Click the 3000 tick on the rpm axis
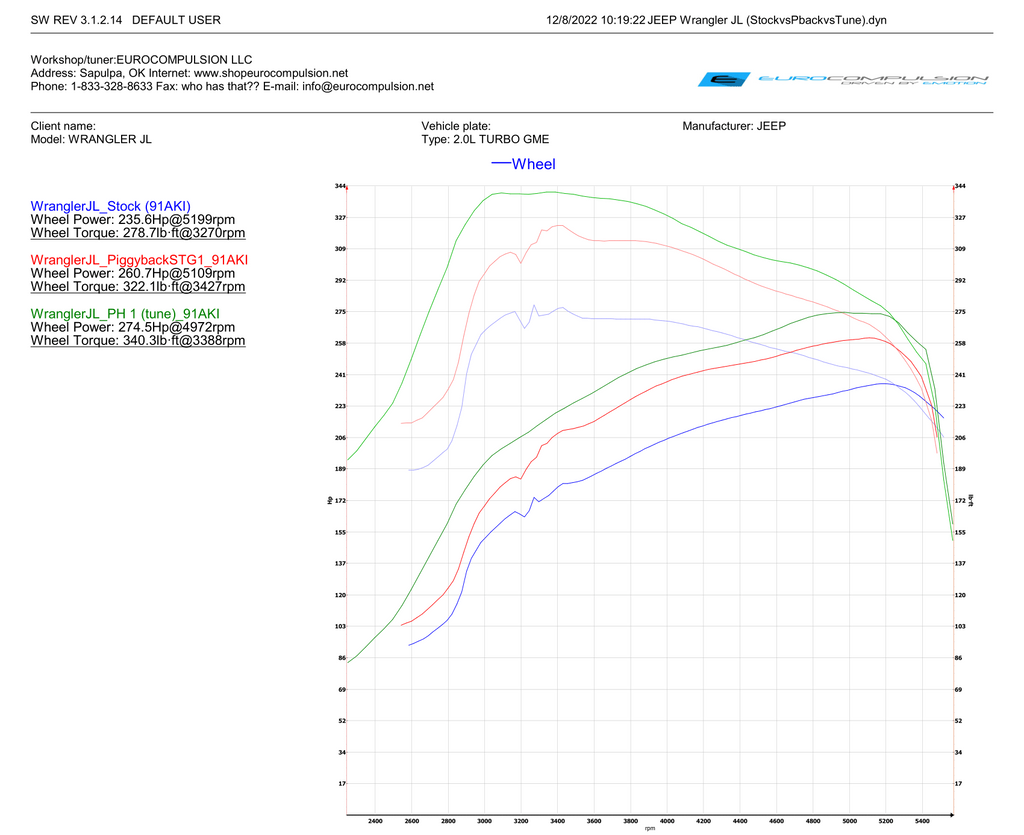 coord(484,820)
